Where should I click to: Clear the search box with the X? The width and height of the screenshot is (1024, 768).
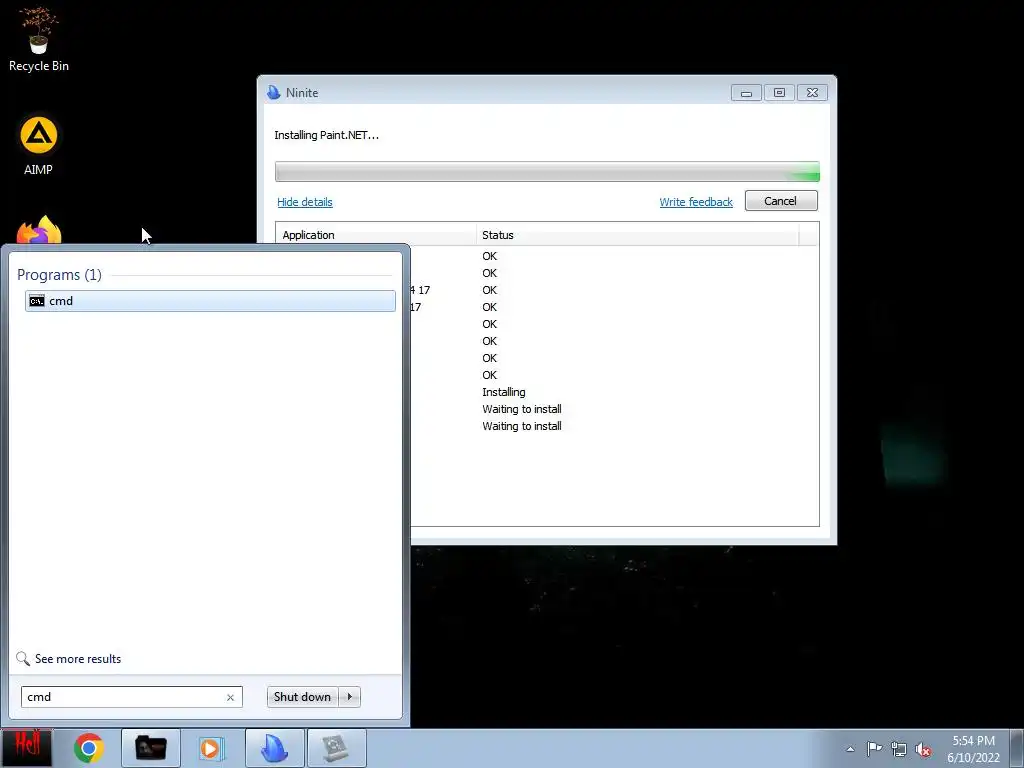click(x=230, y=697)
